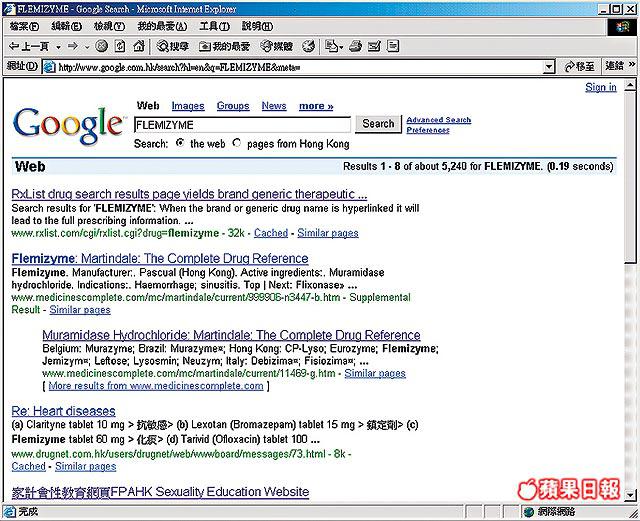Click the scrollbar up arrow
The width and height of the screenshot is (640, 521).
coord(630,85)
